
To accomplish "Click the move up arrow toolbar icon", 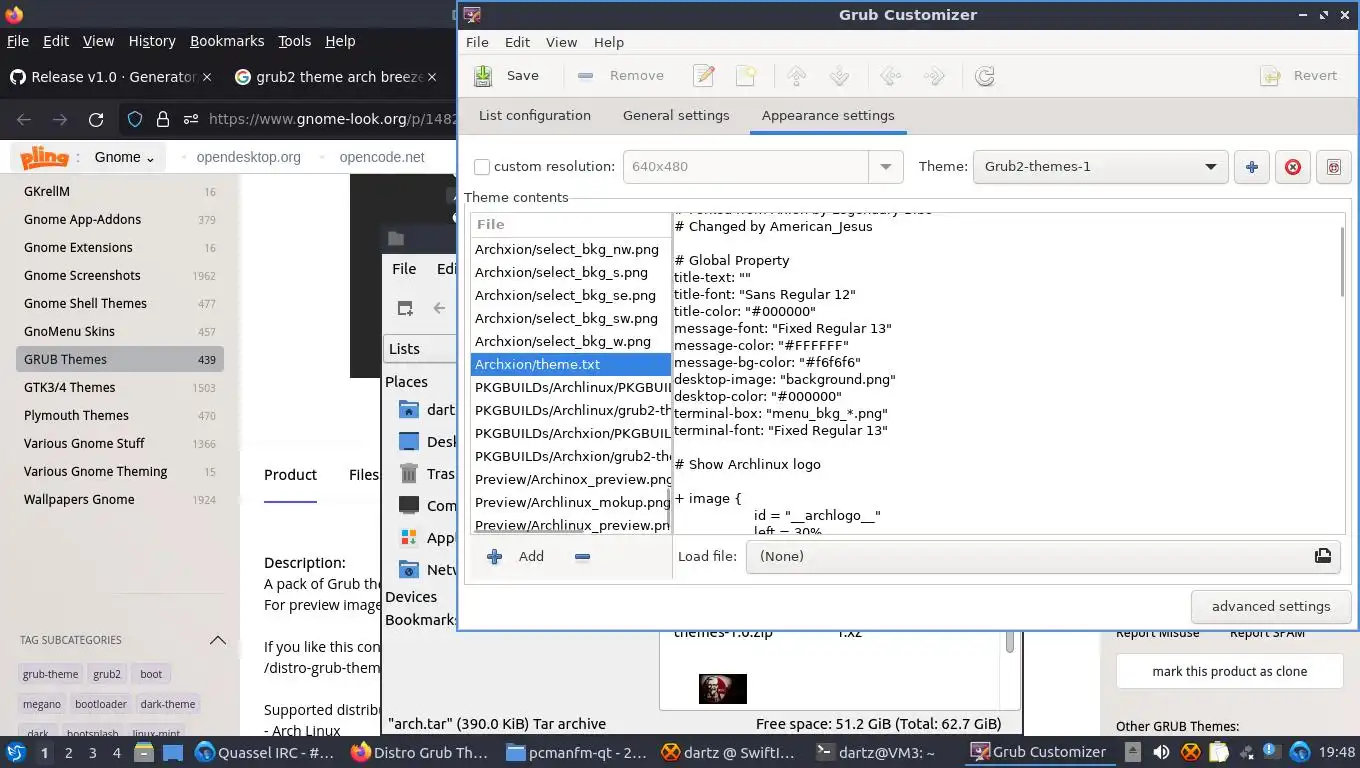I will (x=797, y=76).
